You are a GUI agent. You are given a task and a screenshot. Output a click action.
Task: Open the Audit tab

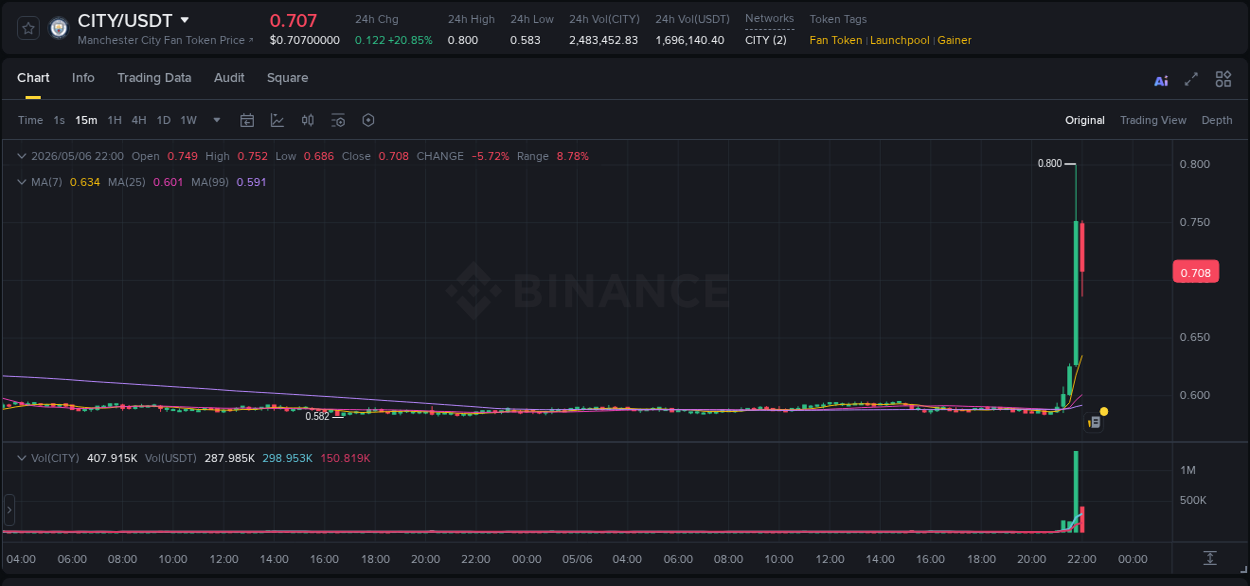click(229, 78)
